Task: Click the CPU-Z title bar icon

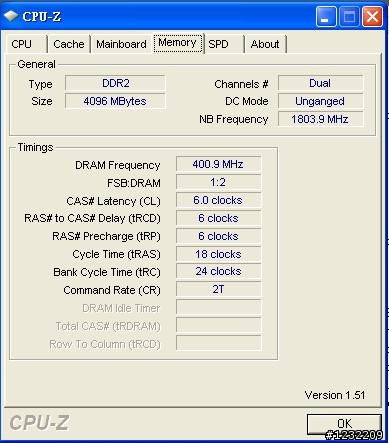Action: pyautogui.click(x=11, y=16)
